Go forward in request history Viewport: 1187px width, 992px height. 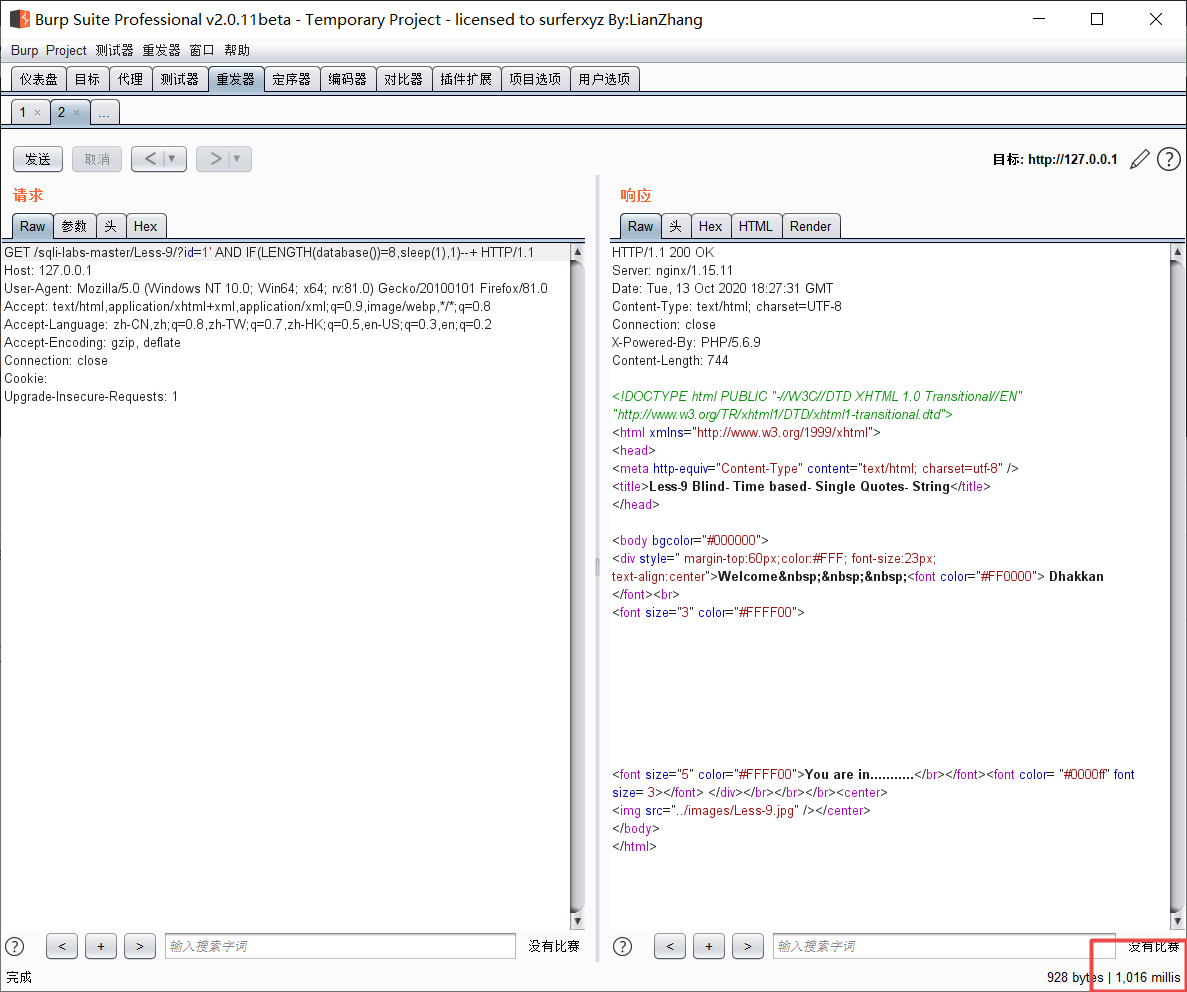pyautogui.click(x=215, y=159)
